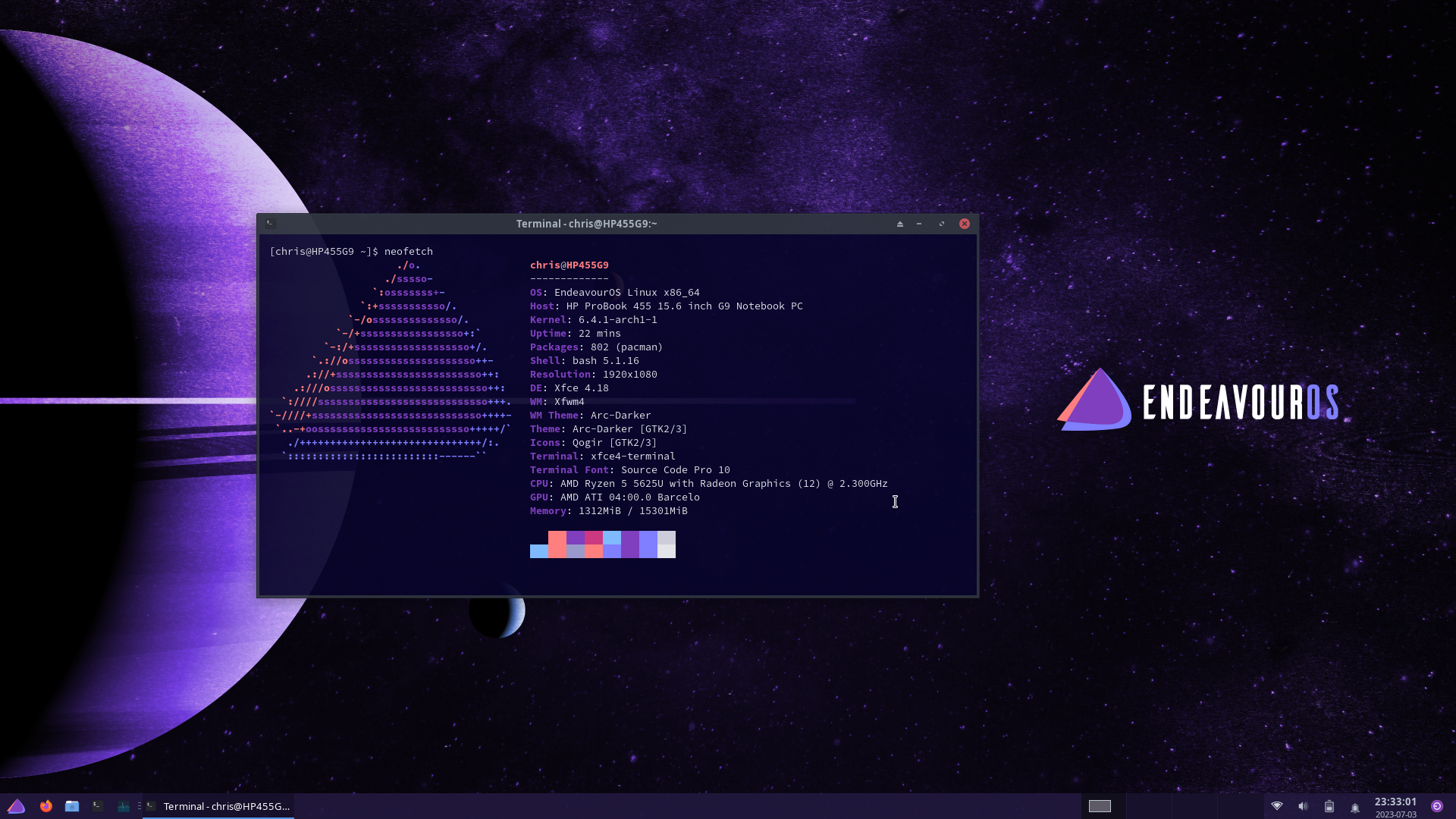Click the Kernel: 6.4.1-arch1-1 line
Viewport: 1456px width, 819px height.
click(x=594, y=320)
